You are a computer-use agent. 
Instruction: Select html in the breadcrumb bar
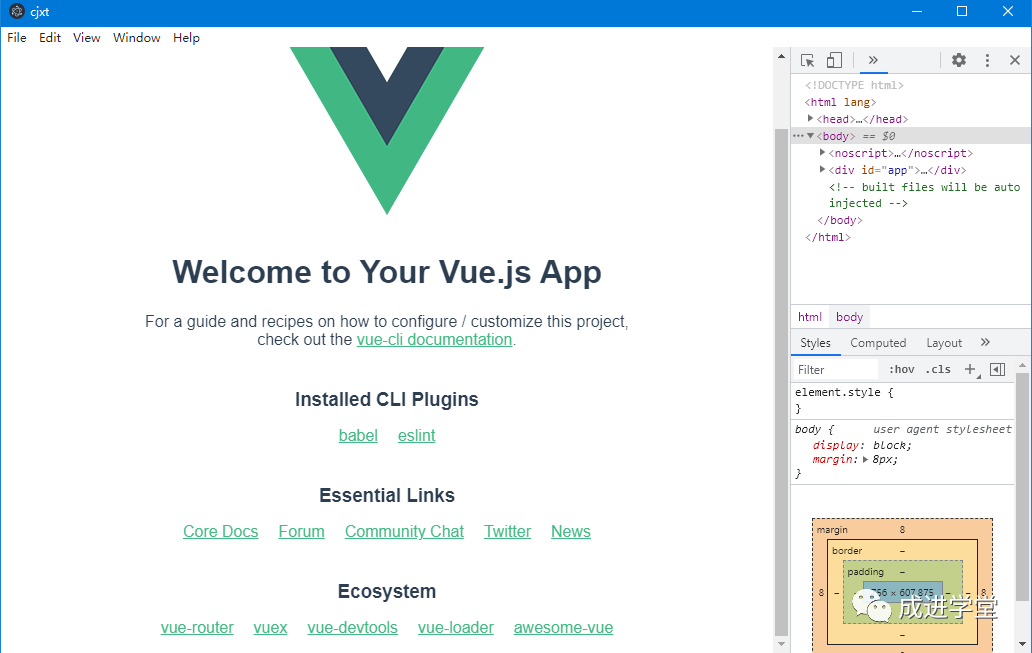(x=810, y=317)
